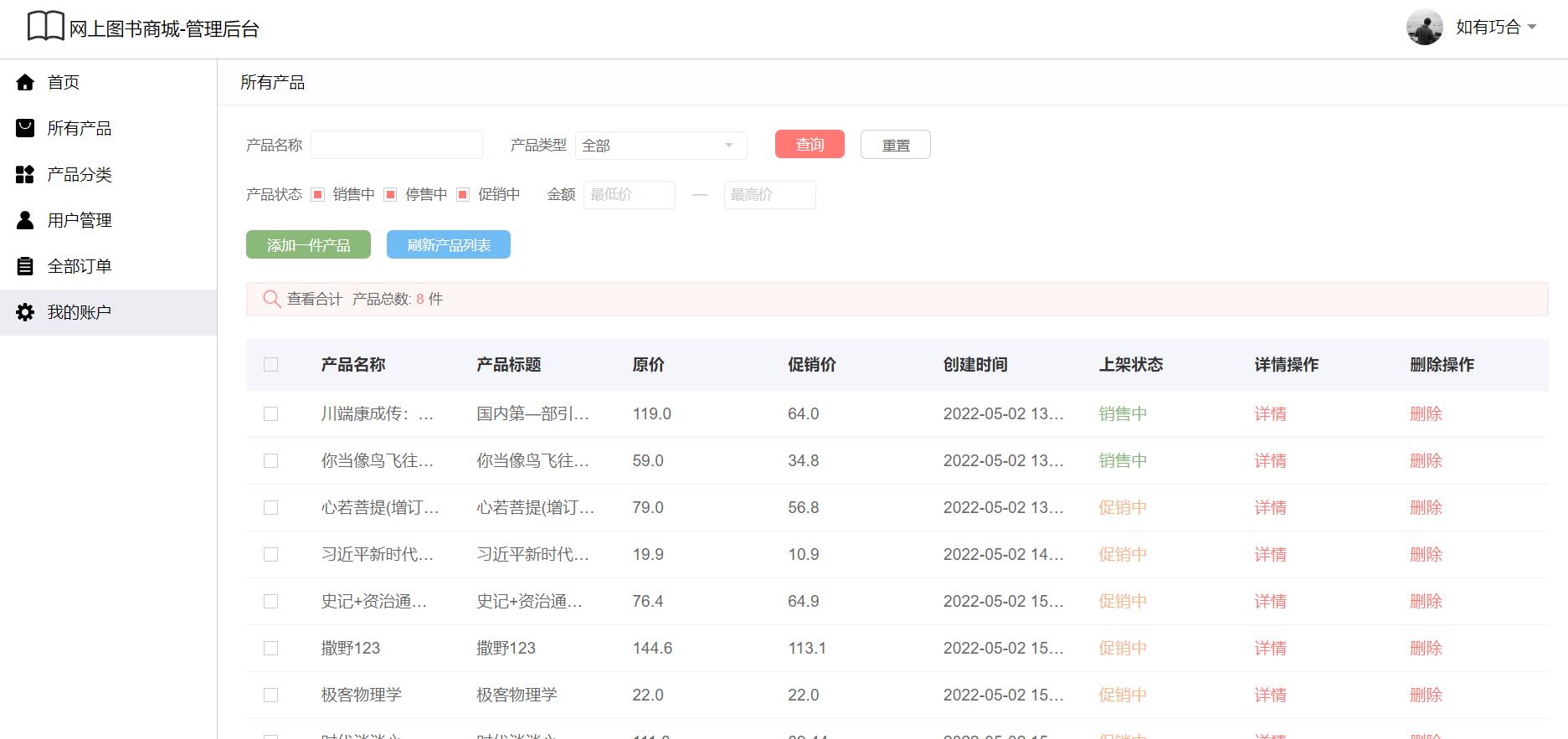Select the checkbox for 习近平新时代 row
The width and height of the screenshot is (1568, 739).
pyautogui.click(x=270, y=554)
